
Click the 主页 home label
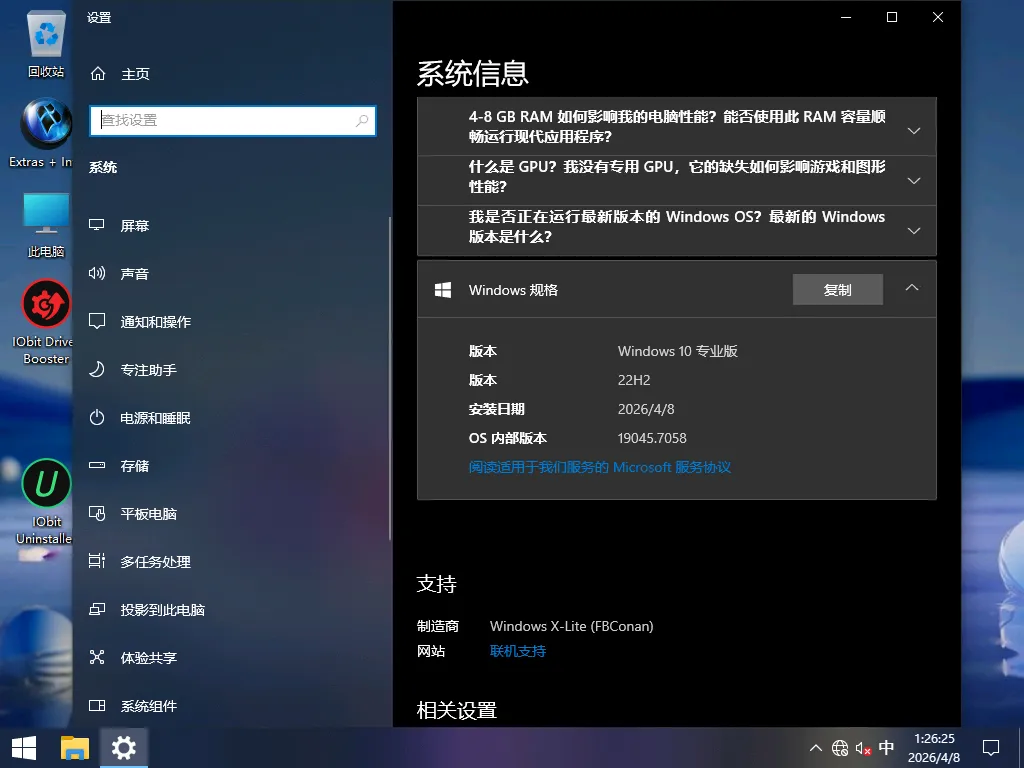coord(135,74)
